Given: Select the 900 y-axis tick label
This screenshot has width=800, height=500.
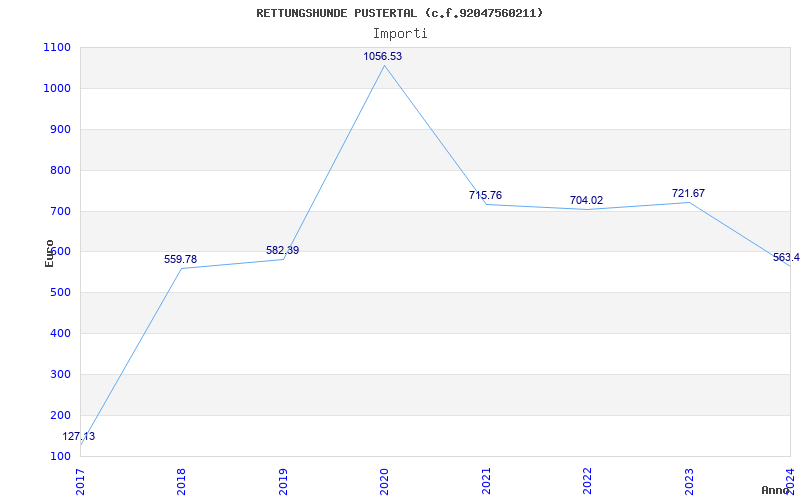Looking at the screenshot, I should coord(60,130).
